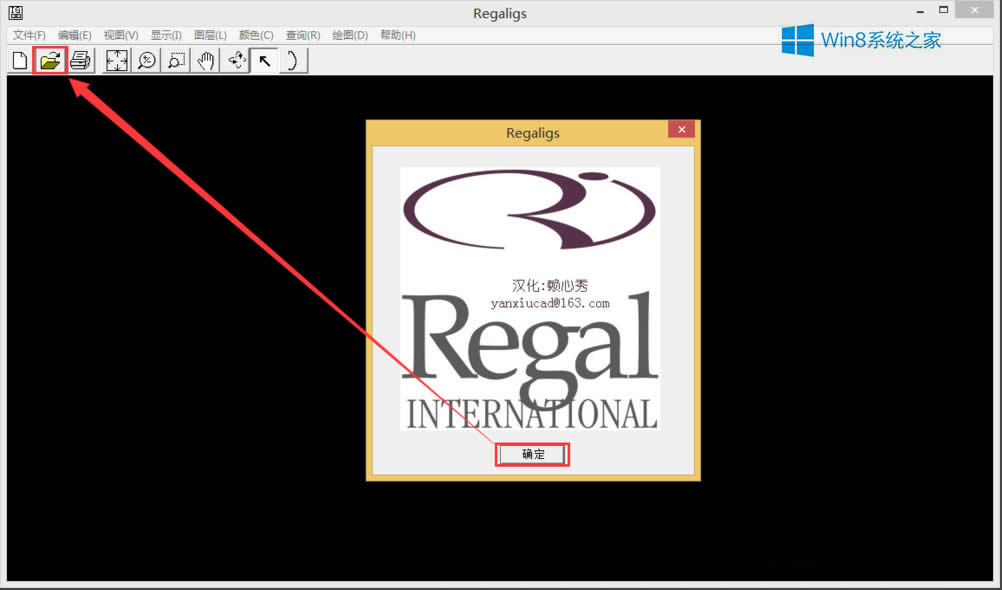Select the zoom percentage magnifier tool
The width and height of the screenshot is (1002, 590).
tap(147, 61)
